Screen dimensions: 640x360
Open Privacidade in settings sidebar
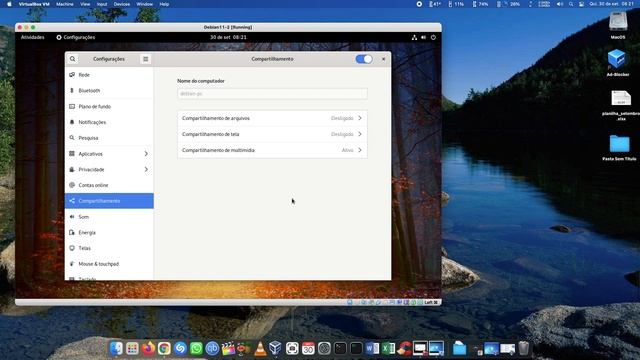click(109, 169)
